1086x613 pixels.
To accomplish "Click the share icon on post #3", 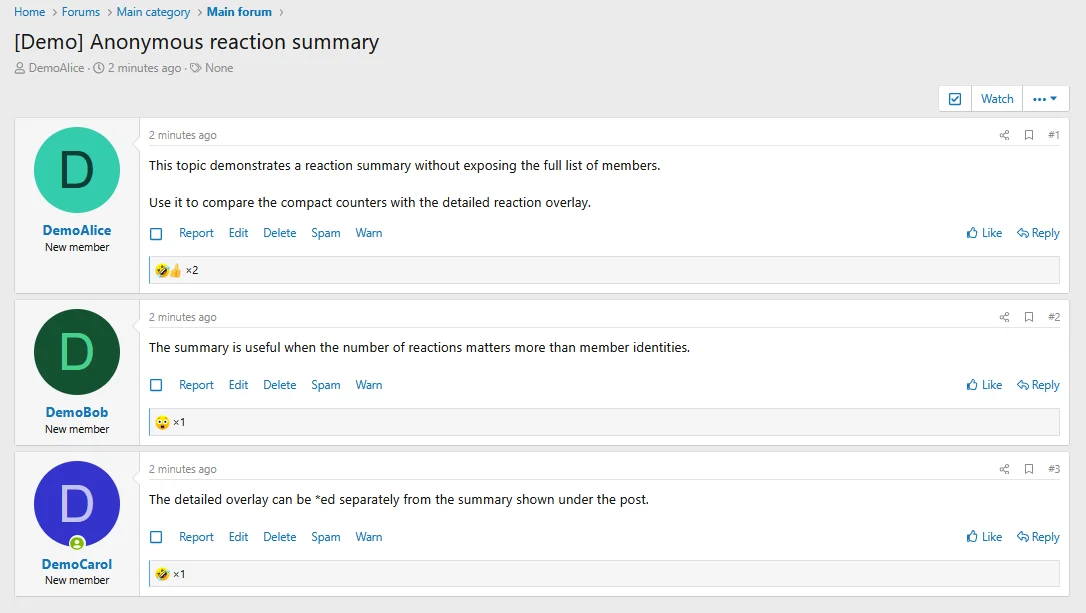I will point(1004,469).
